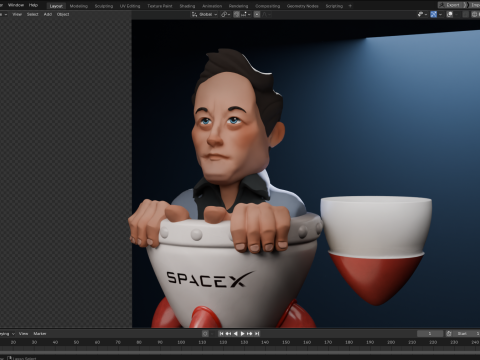Open the snapping options dropdown
480x360 pixels.
tap(245, 14)
